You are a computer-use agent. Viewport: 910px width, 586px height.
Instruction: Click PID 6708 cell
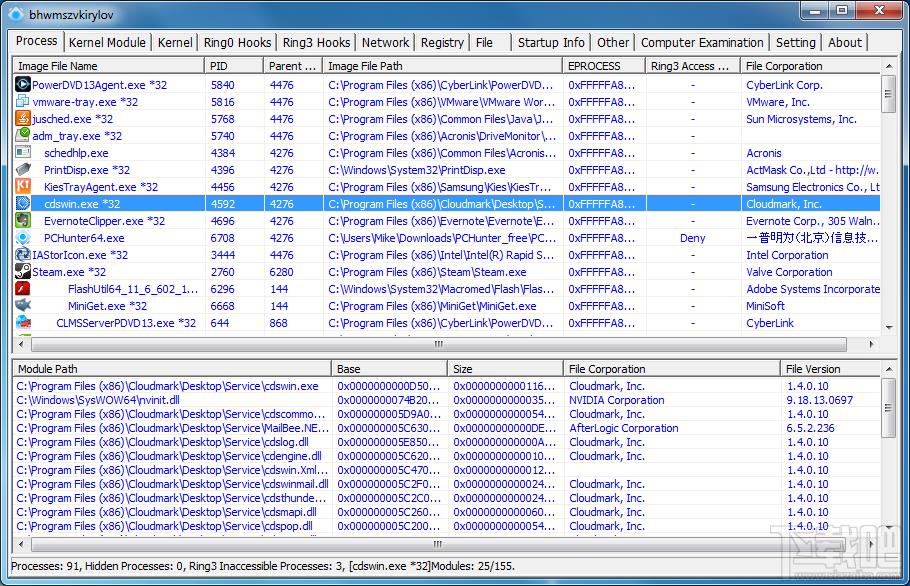(222, 238)
